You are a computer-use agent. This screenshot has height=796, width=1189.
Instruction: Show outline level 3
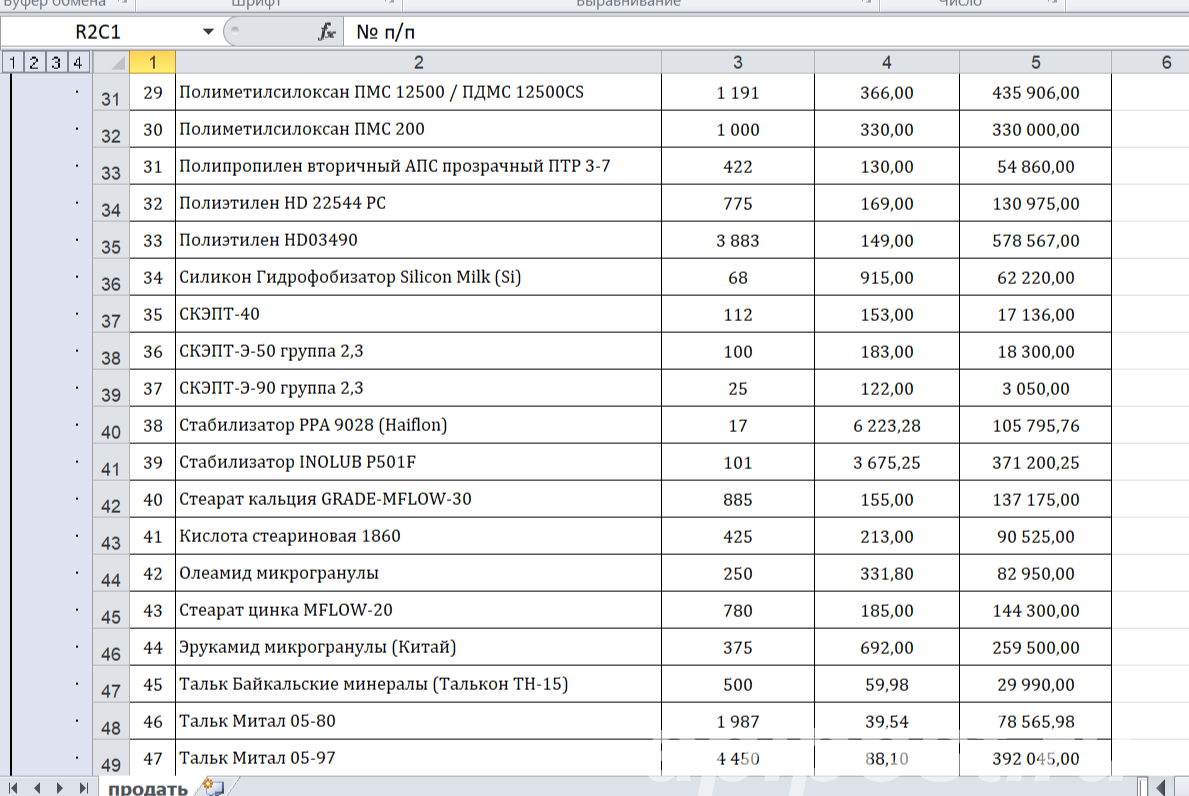(x=56, y=62)
